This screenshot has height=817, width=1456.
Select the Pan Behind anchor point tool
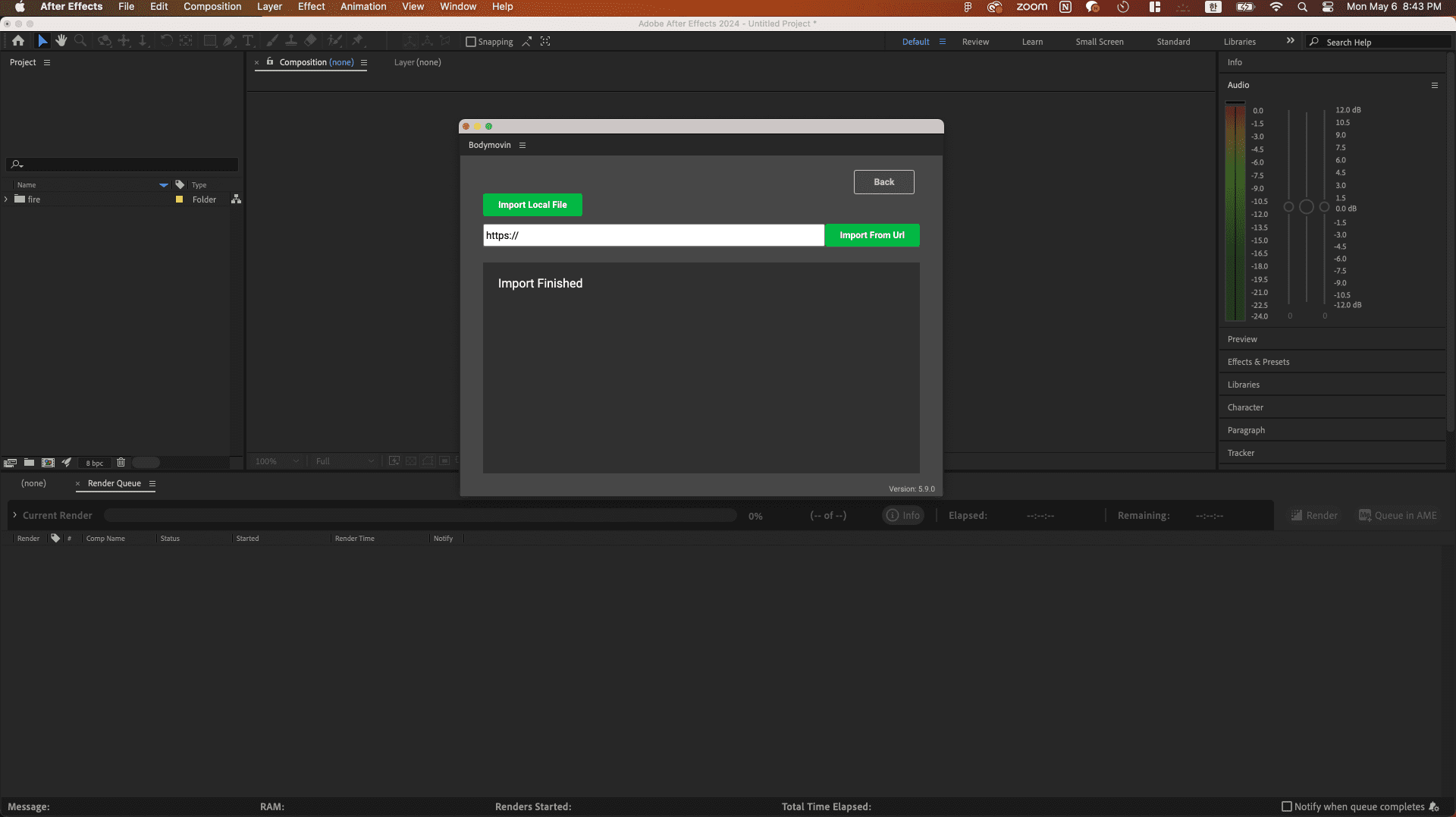tap(185, 41)
